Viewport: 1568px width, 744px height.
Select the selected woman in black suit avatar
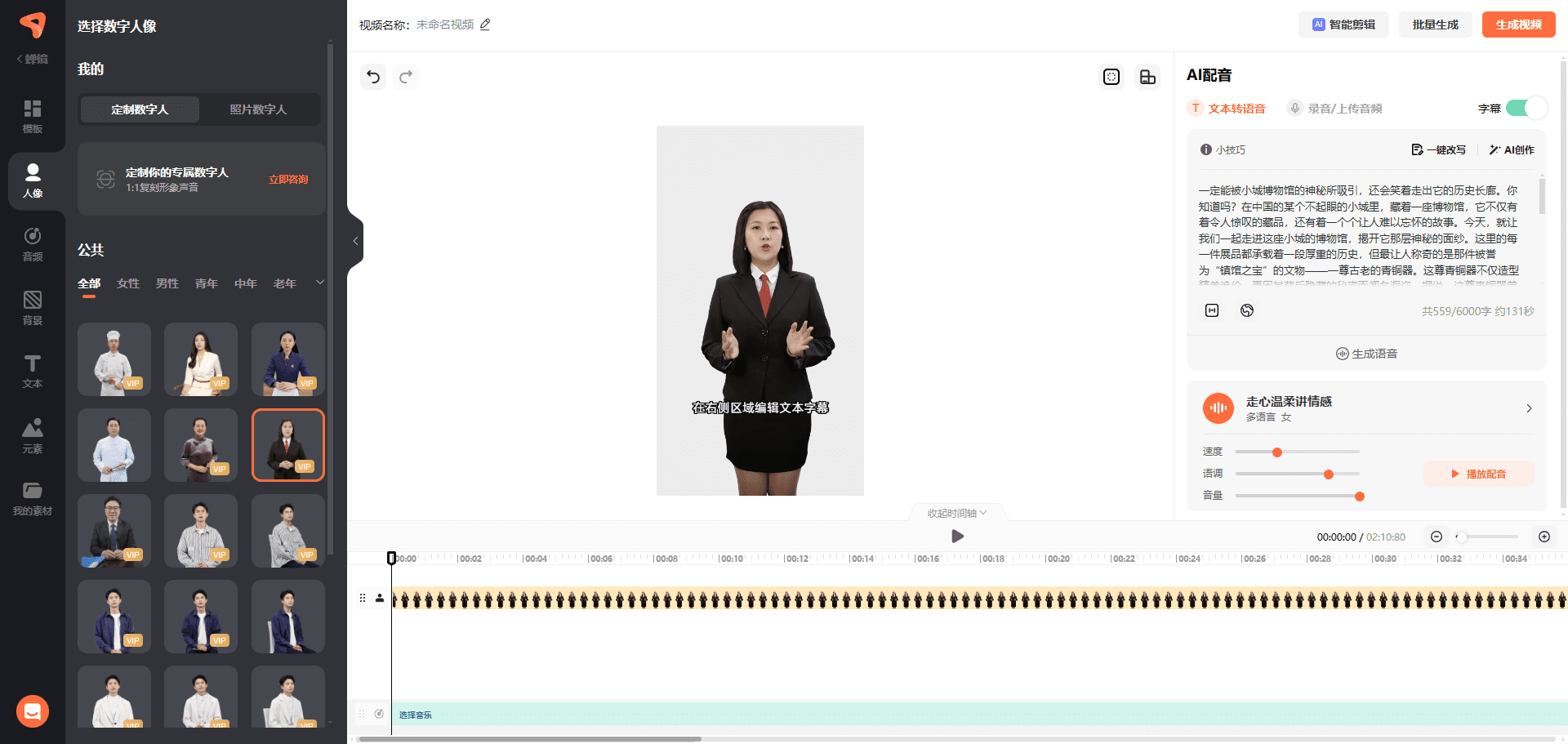(x=288, y=445)
